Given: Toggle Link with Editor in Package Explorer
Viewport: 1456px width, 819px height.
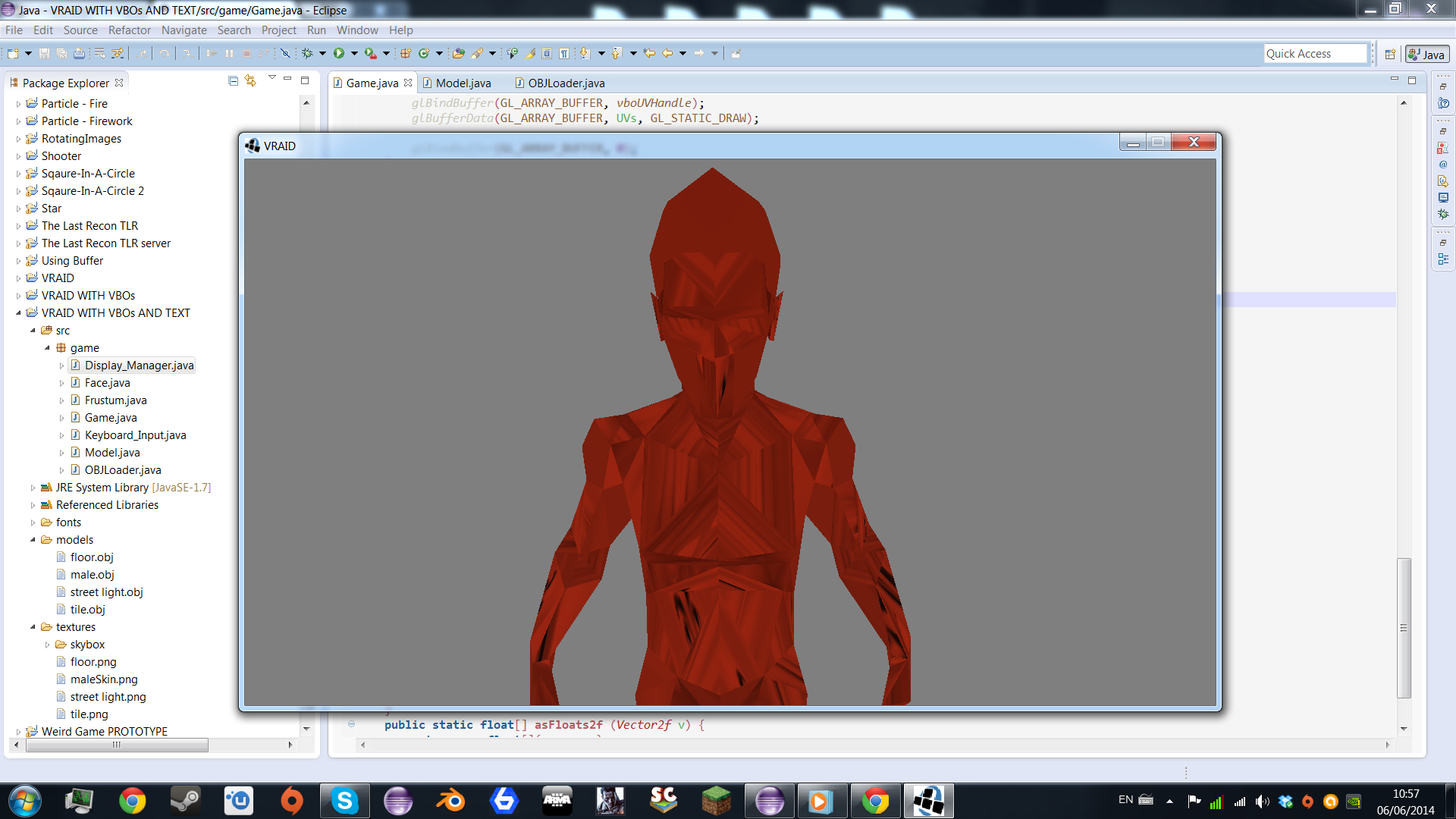Looking at the screenshot, I should (x=250, y=80).
